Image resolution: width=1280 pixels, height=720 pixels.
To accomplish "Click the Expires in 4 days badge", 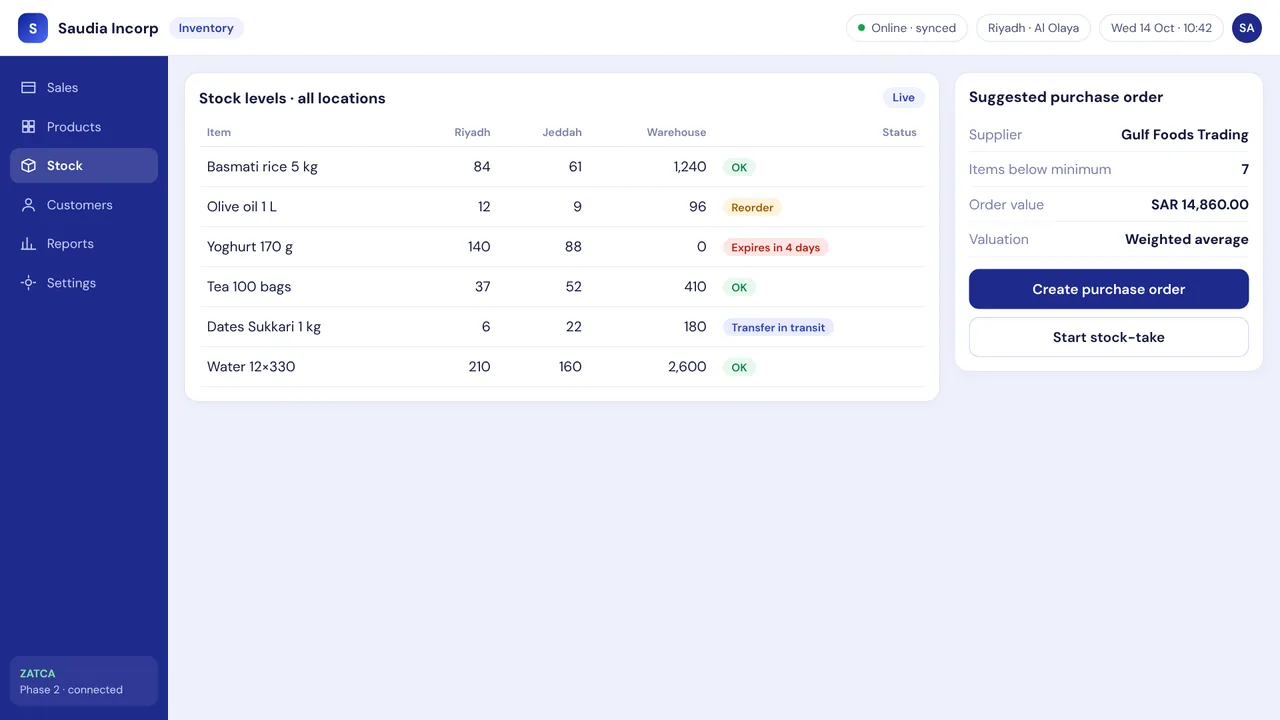I will tap(775, 248).
